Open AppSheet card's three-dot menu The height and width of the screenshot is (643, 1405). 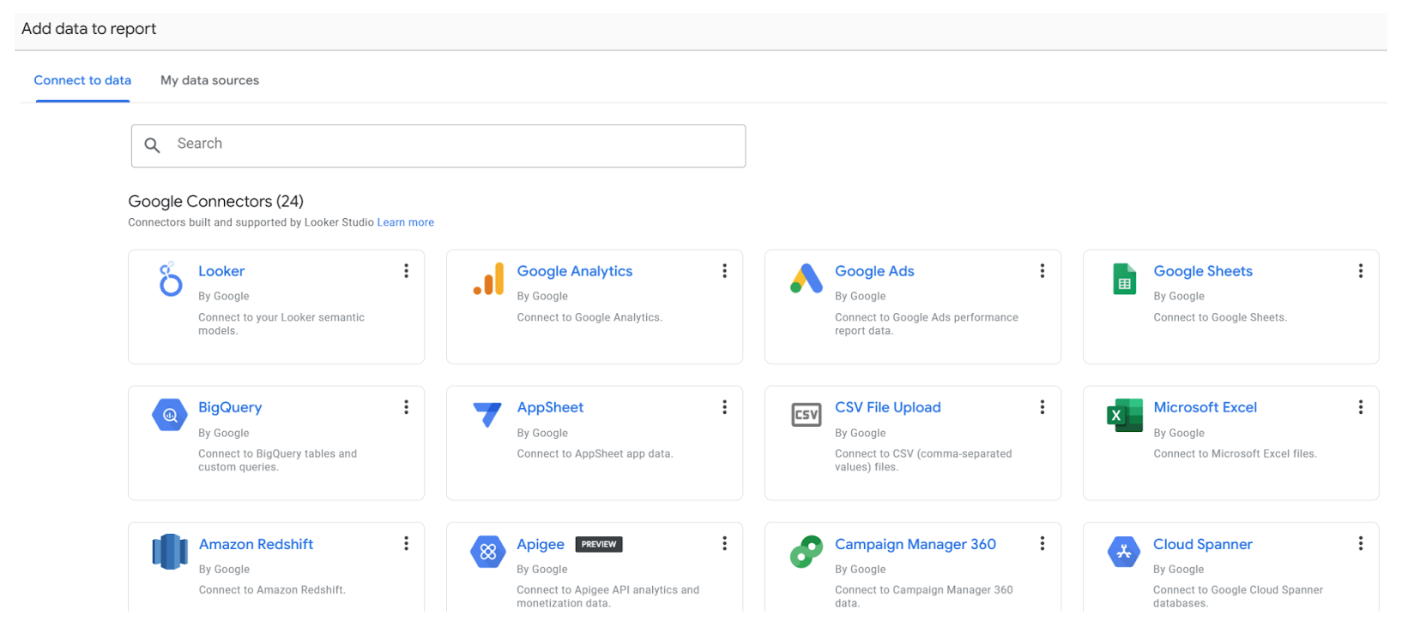click(x=724, y=407)
